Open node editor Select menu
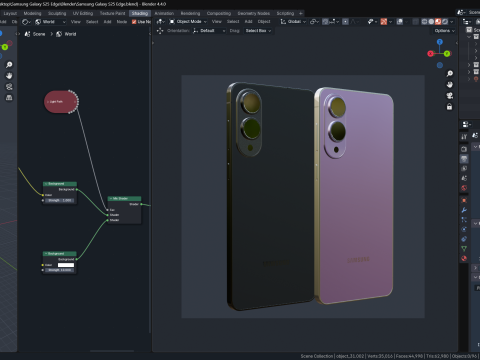 (92, 22)
